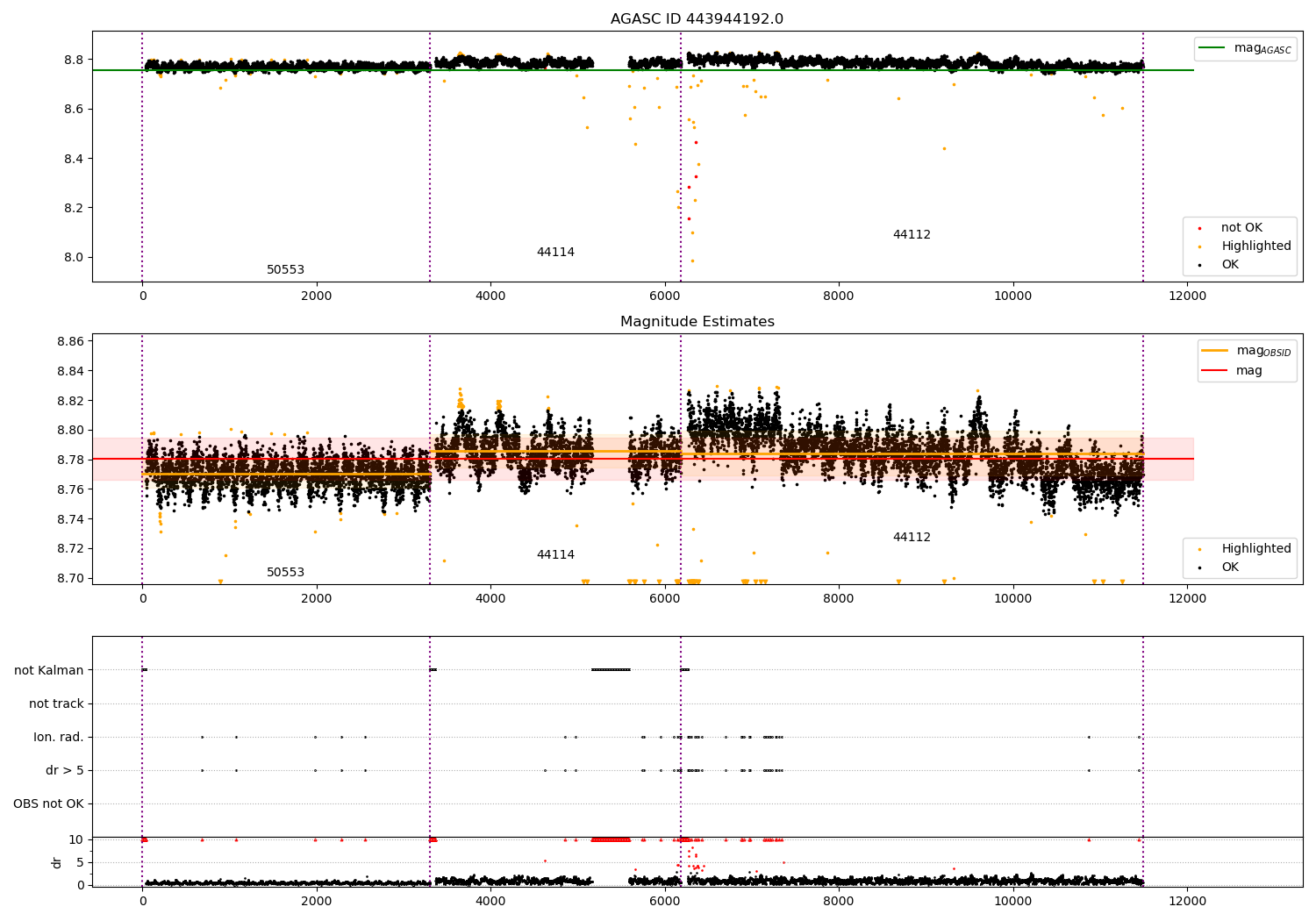Screen dimensions: 1316x921
Task: Click the rotated 'dr' y-axis label
Action: [x=57, y=862]
